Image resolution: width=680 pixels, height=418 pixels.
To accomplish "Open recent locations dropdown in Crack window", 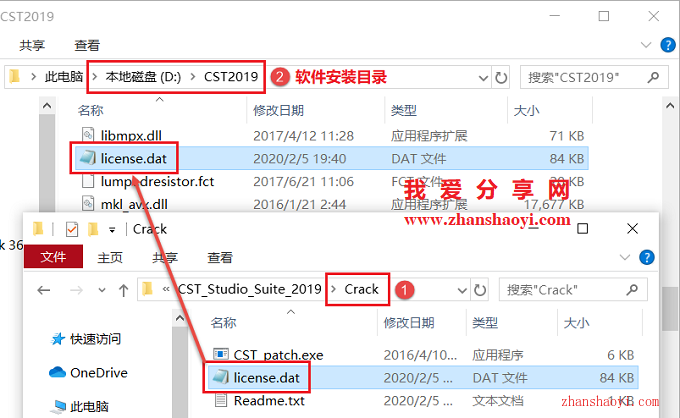I will [102, 290].
